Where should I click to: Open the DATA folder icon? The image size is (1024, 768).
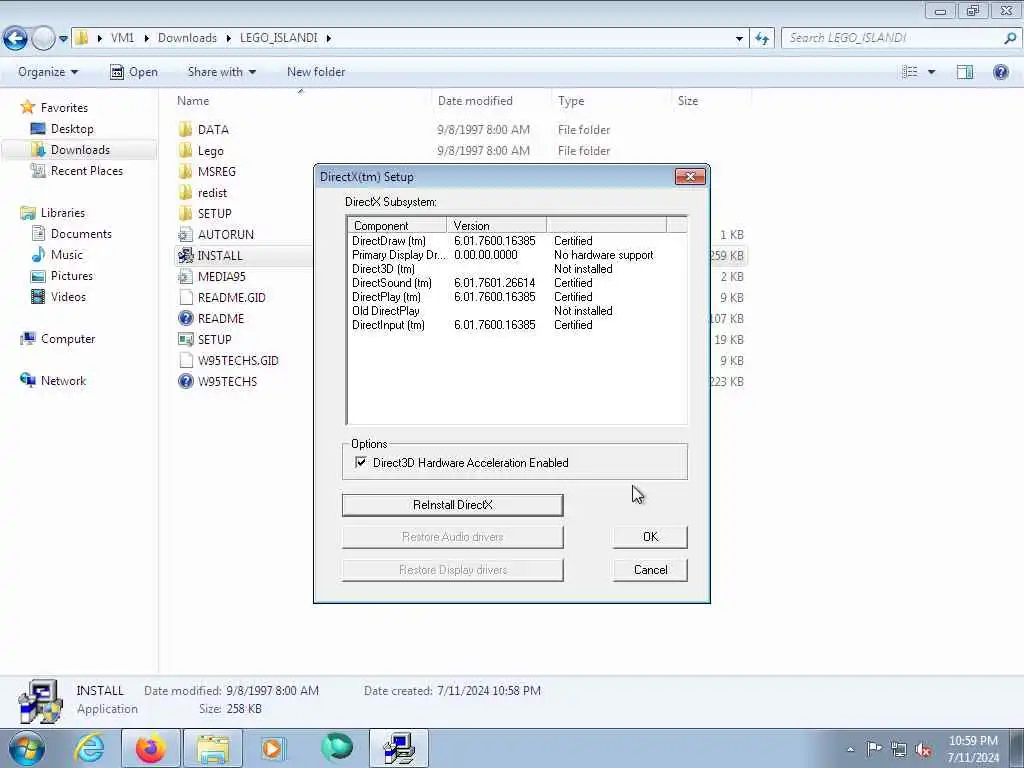[x=185, y=129]
